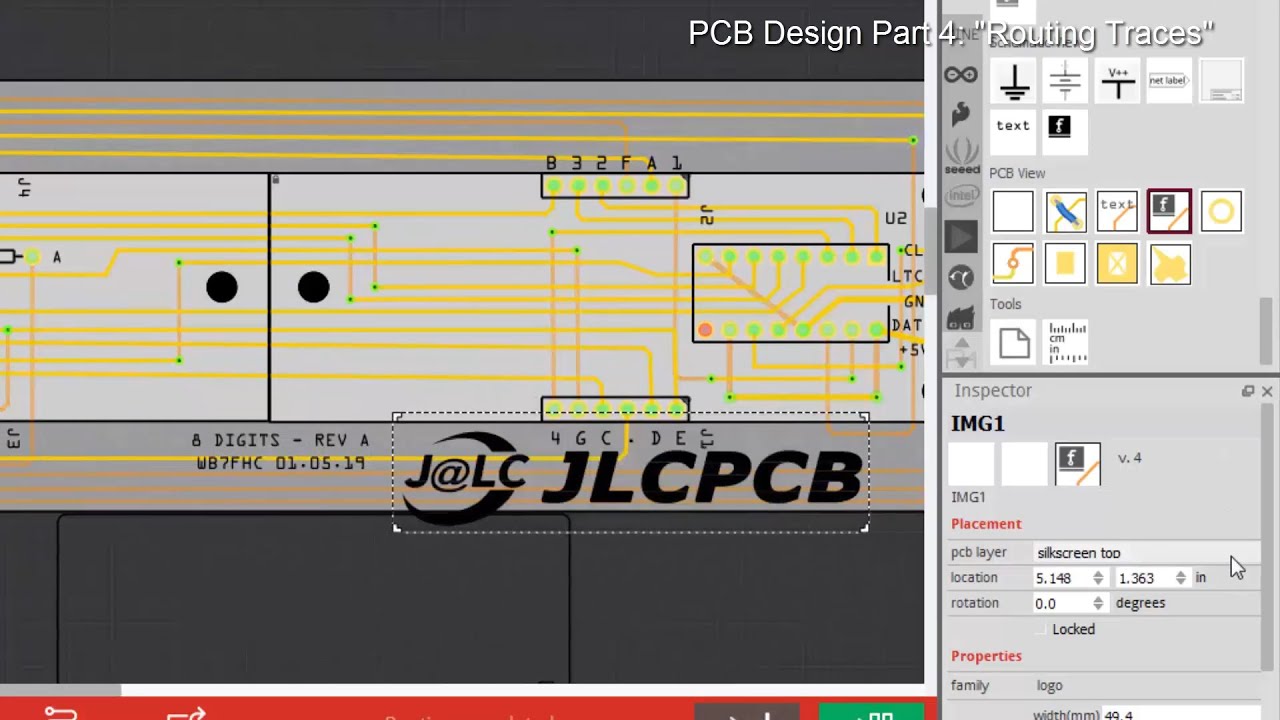Select the blank PCB board part
This screenshot has height=720, width=1280.
tap(1013, 212)
